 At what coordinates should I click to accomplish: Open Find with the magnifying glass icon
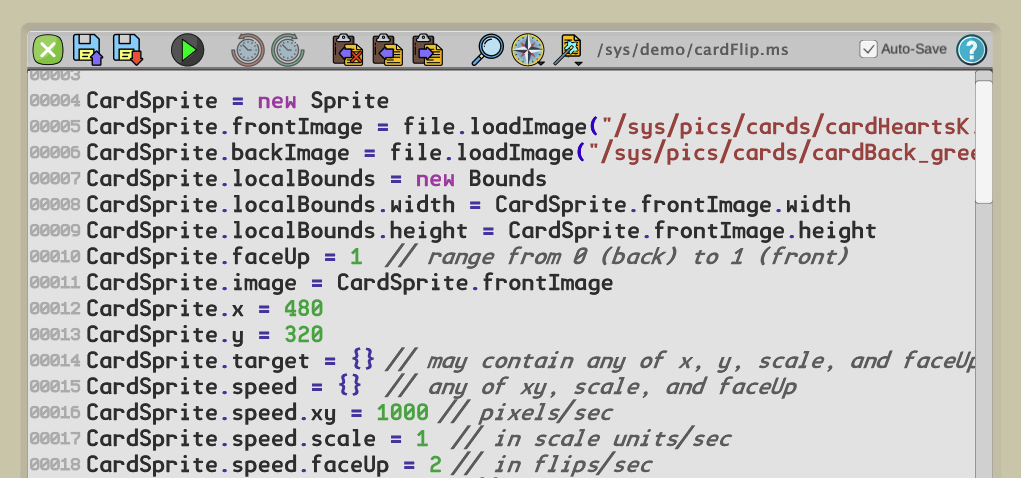tap(487, 50)
